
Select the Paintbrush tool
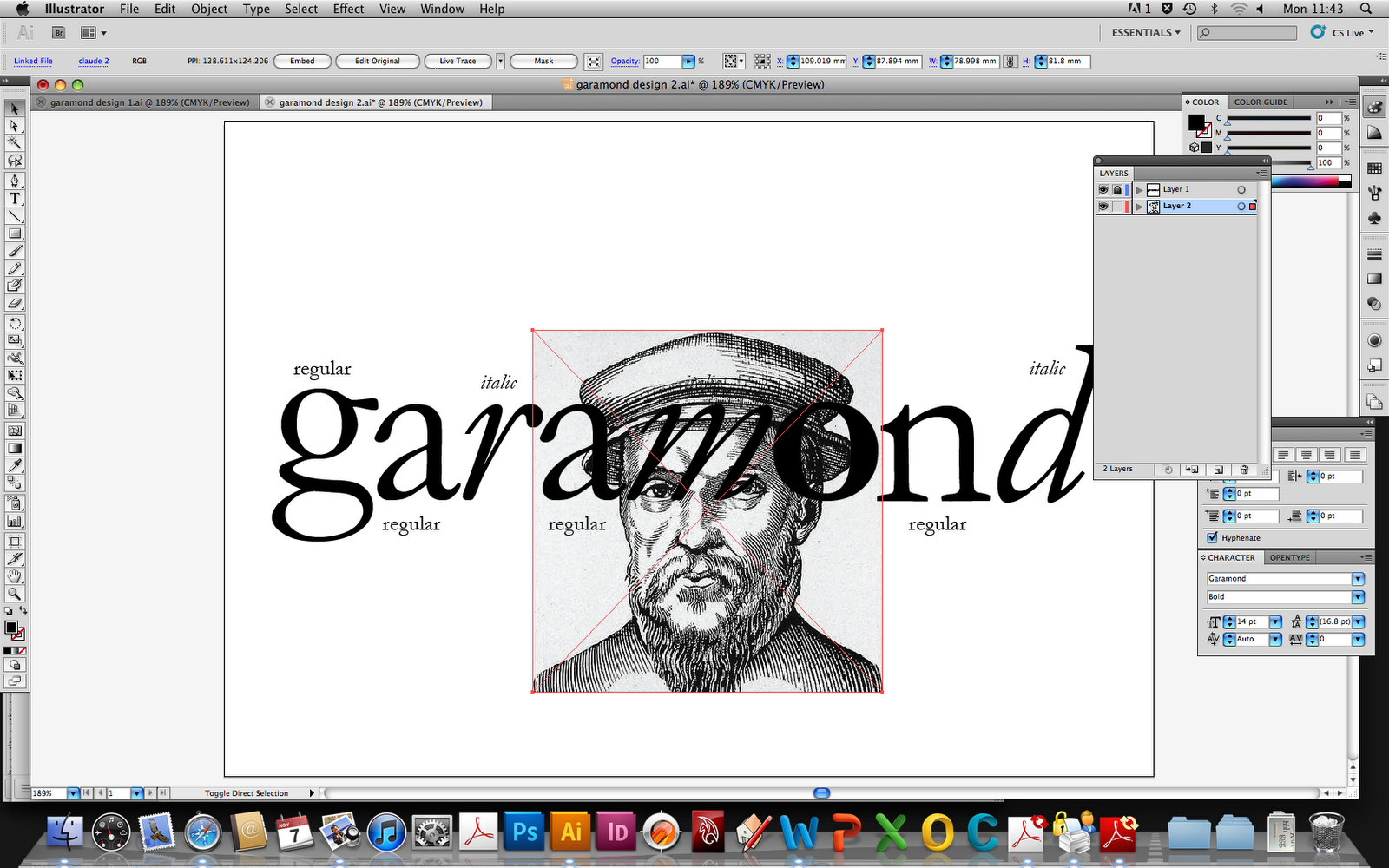[15, 251]
